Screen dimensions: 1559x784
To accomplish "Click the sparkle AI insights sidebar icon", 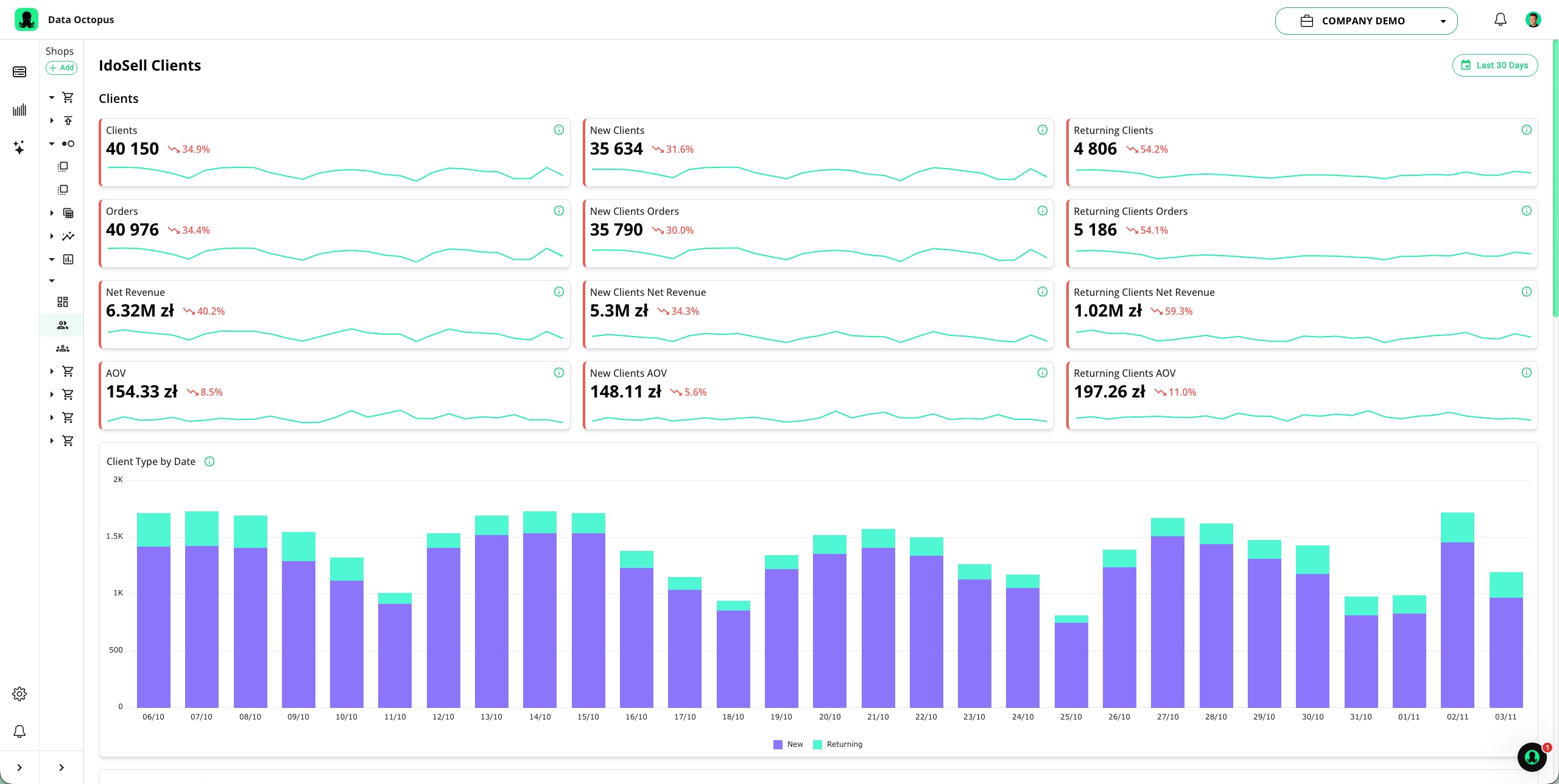I will (x=19, y=147).
